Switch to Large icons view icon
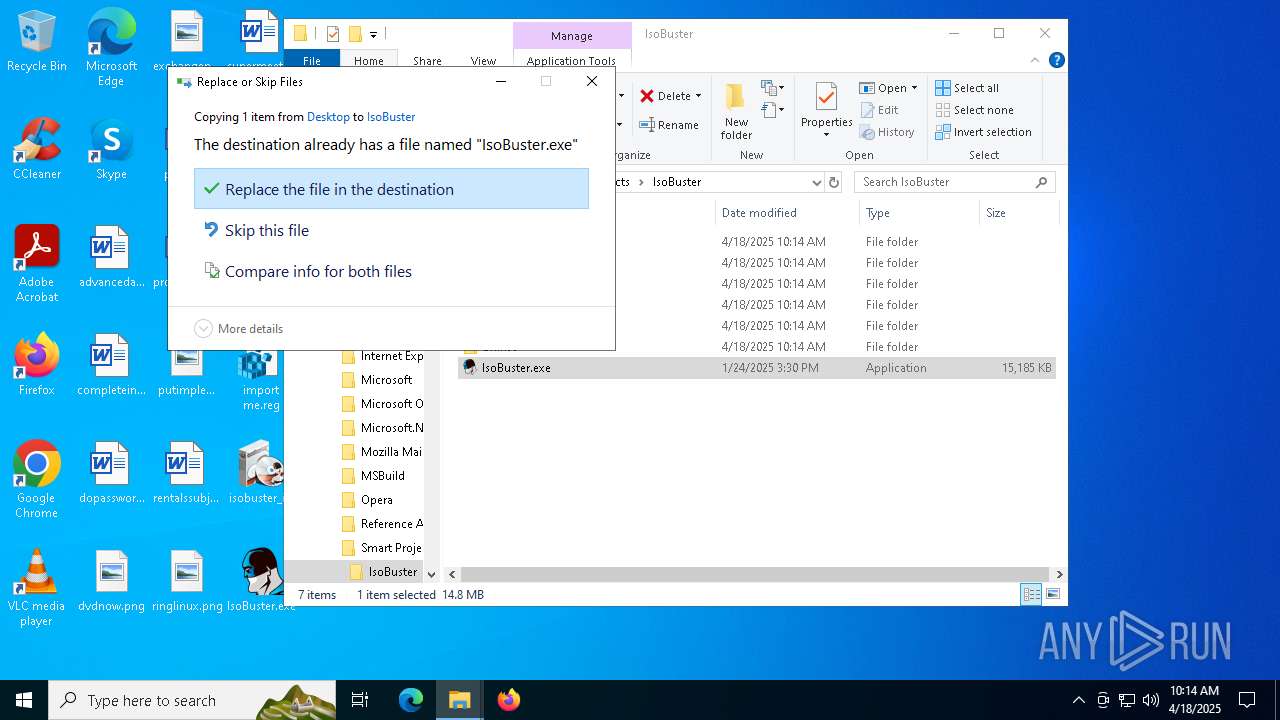The height and width of the screenshot is (720, 1280). [x=1052, y=594]
